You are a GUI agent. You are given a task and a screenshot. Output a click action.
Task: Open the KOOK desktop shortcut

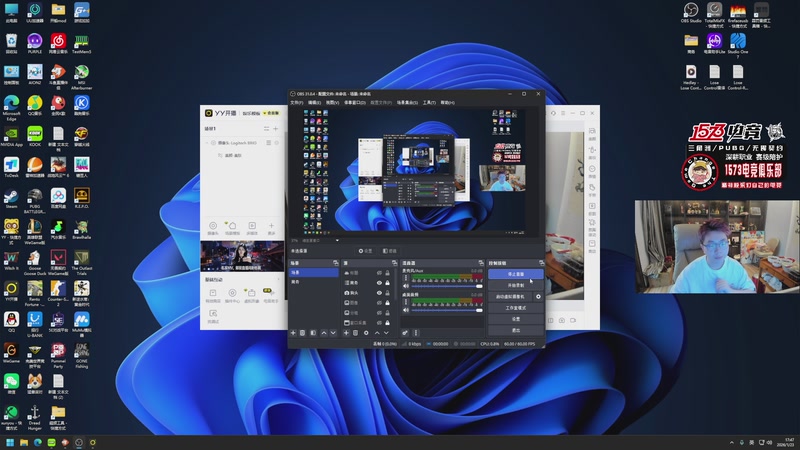click(x=35, y=136)
